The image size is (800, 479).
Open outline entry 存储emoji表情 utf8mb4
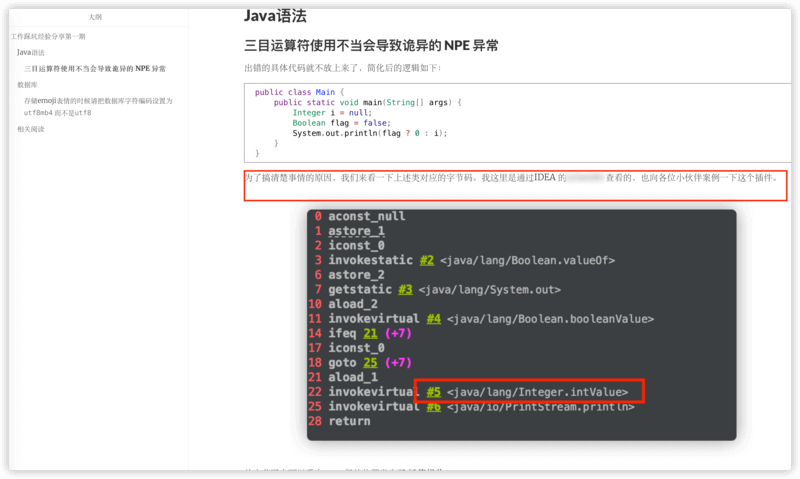[x=98, y=102]
